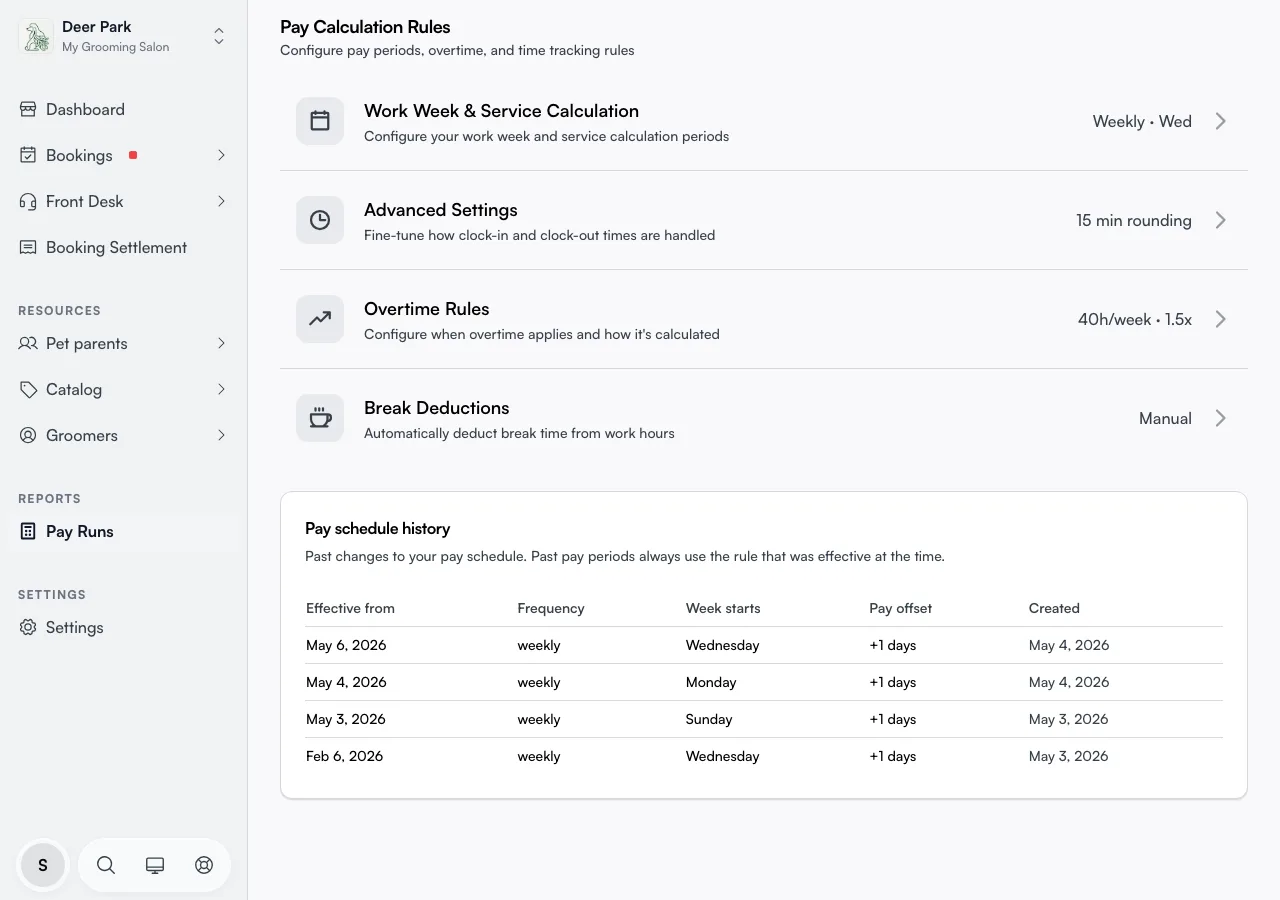Click the Booking Settlement receipt icon
Viewport: 1280px width, 900px height.
(x=28, y=247)
